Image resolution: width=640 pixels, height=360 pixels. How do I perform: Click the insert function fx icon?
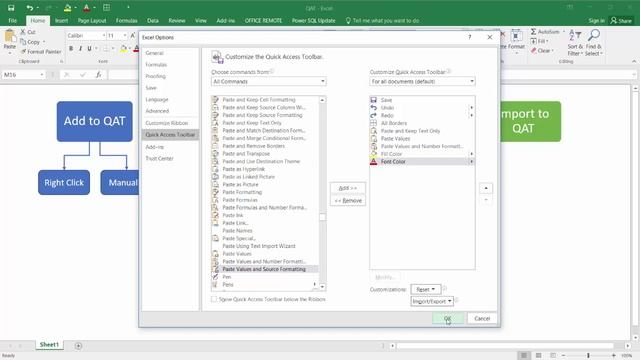[98, 75]
